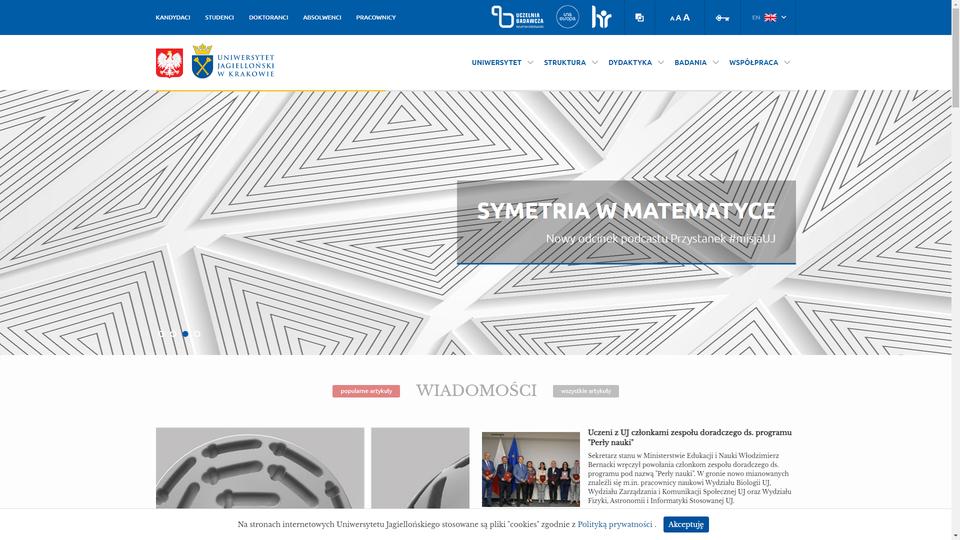Image resolution: width=960 pixels, height=540 pixels.
Task: Select the largest font size A
Action: 686,18
